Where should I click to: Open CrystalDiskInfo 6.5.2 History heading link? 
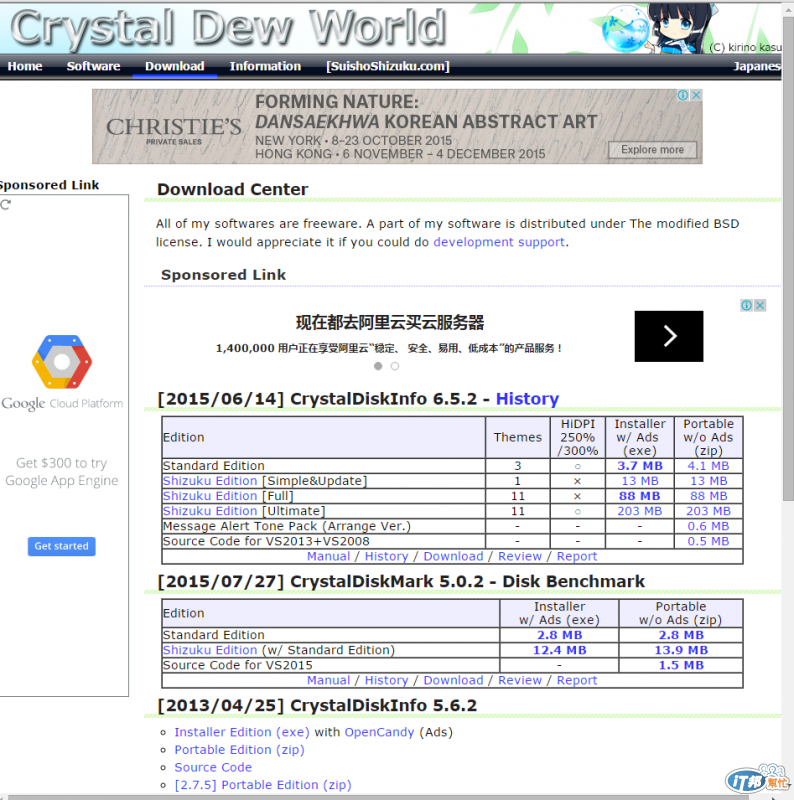527,398
